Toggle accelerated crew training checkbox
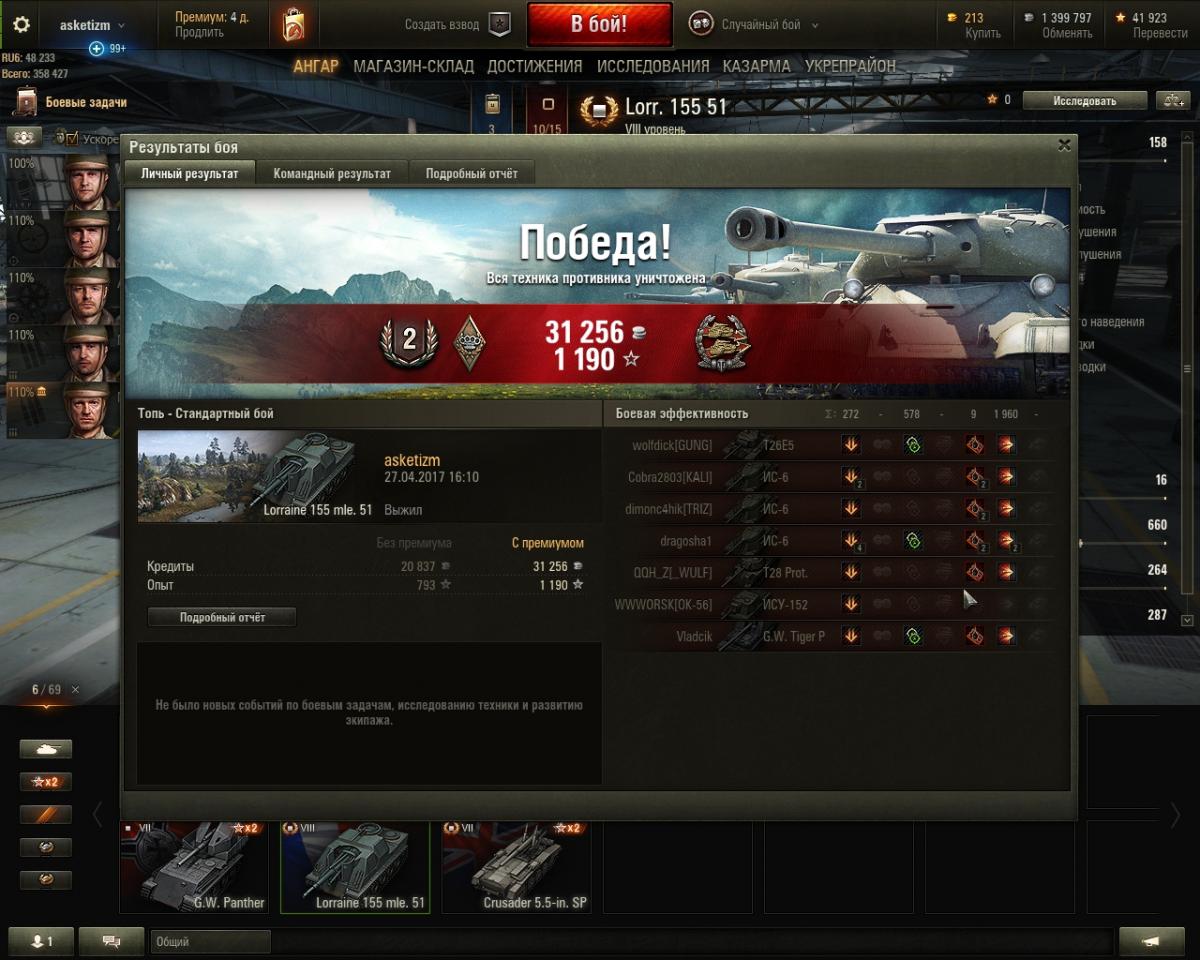This screenshot has height=960, width=1200. pos(71,138)
